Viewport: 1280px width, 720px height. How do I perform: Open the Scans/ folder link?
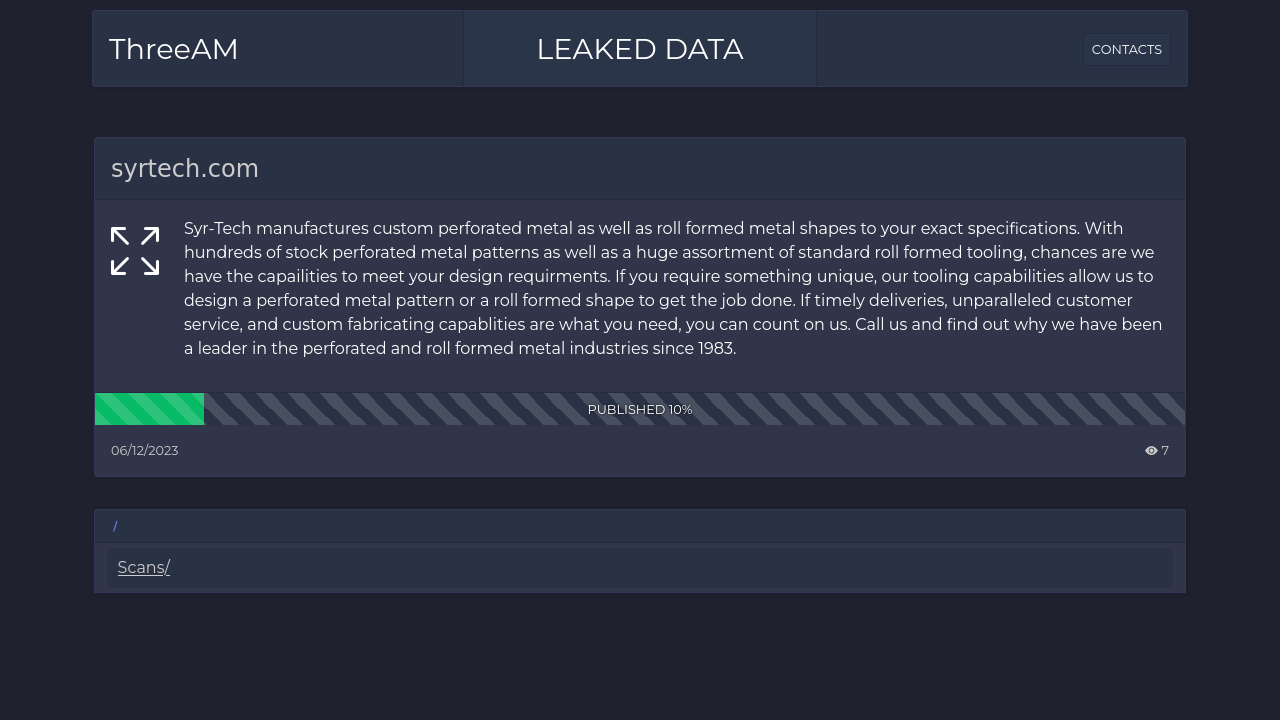(x=144, y=567)
